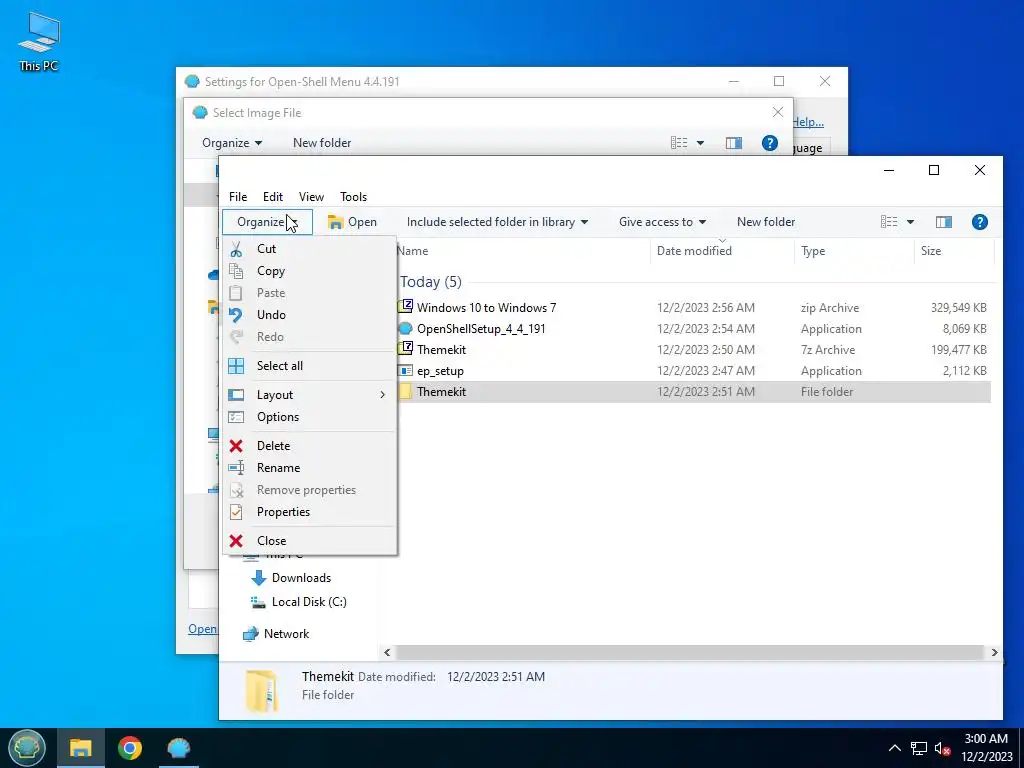Open view dropdown arrow in Select Image File dialog
Viewport: 1024px width, 768px height.
[x=700, y=143]
